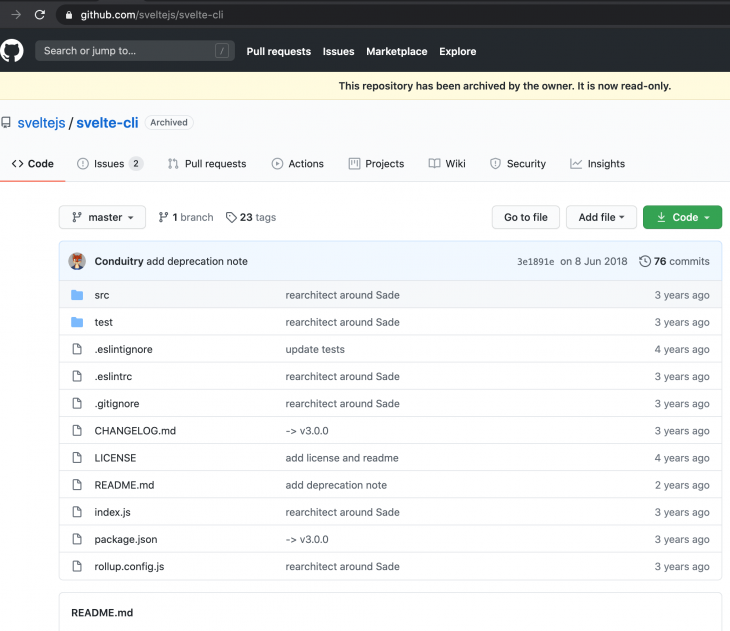Open the Issues tab
Image resolution: width=730 pixels, height=631 pixels.
pyautogui.click(x=110, y=164)
